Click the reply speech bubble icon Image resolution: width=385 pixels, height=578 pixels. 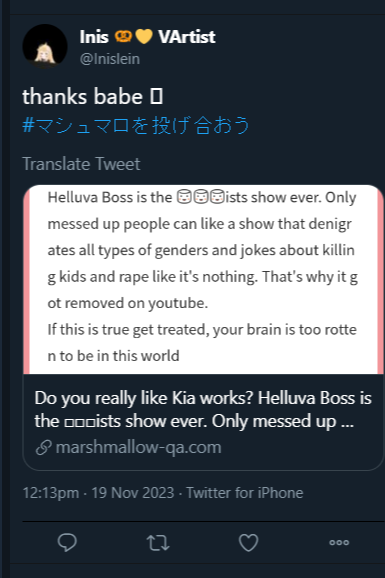tap(67, 542)
